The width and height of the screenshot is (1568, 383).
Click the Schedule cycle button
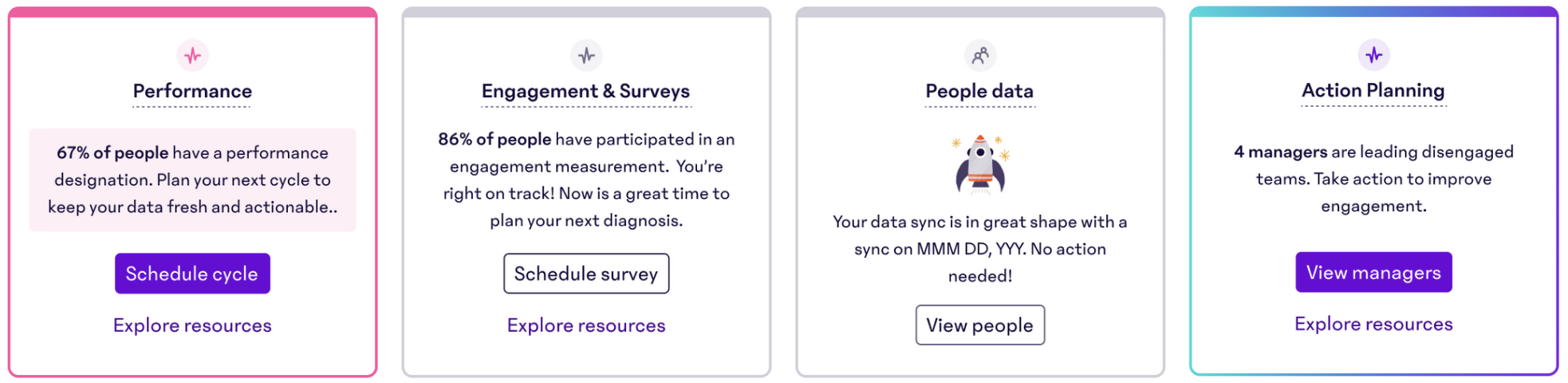pos(192,274)
